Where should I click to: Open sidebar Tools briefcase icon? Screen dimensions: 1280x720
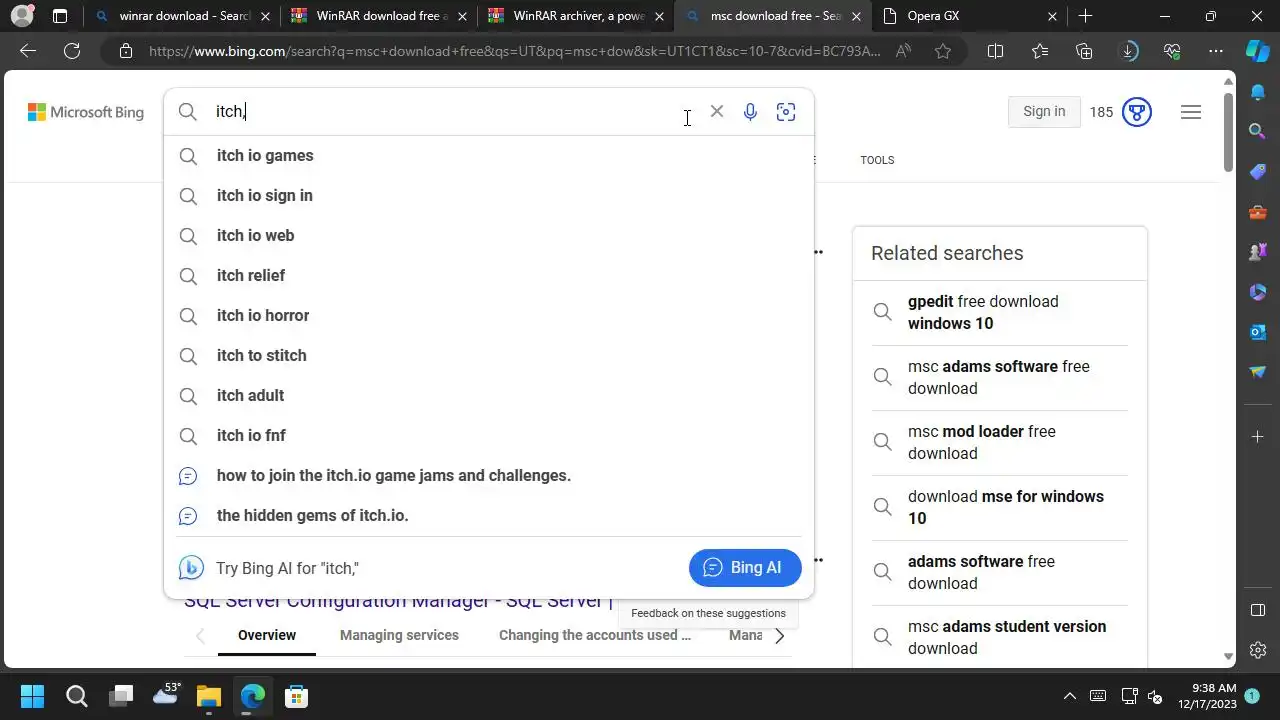(1258, 212)
